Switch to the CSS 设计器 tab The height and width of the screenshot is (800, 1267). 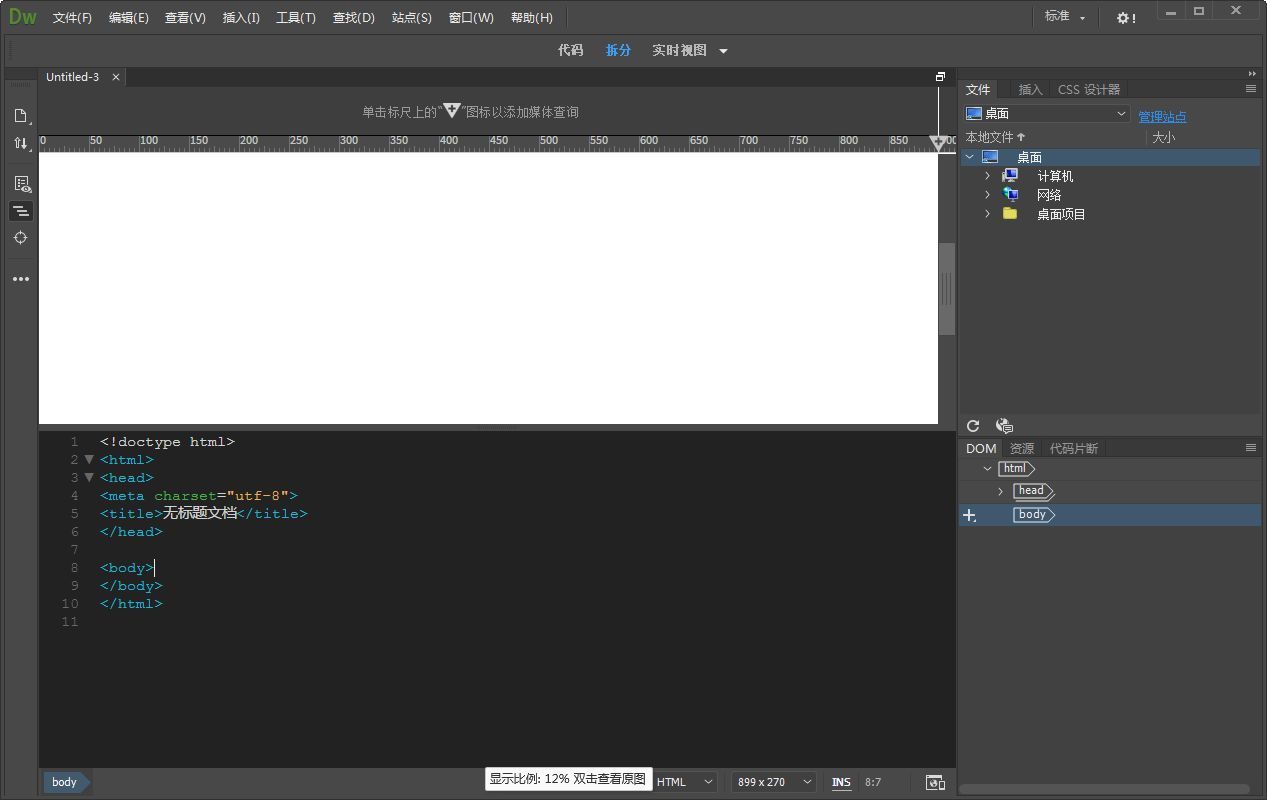pyautogui.click(x=1088, y=89)
